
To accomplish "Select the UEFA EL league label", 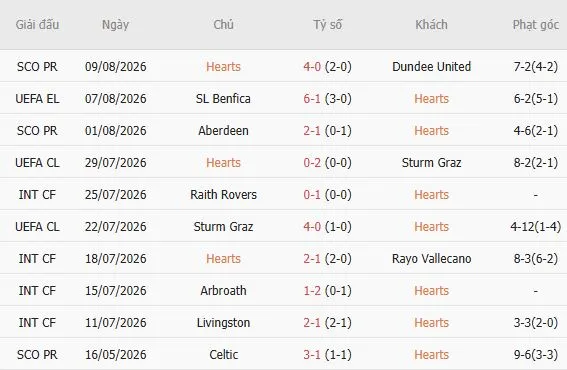I will coord(37,99).
